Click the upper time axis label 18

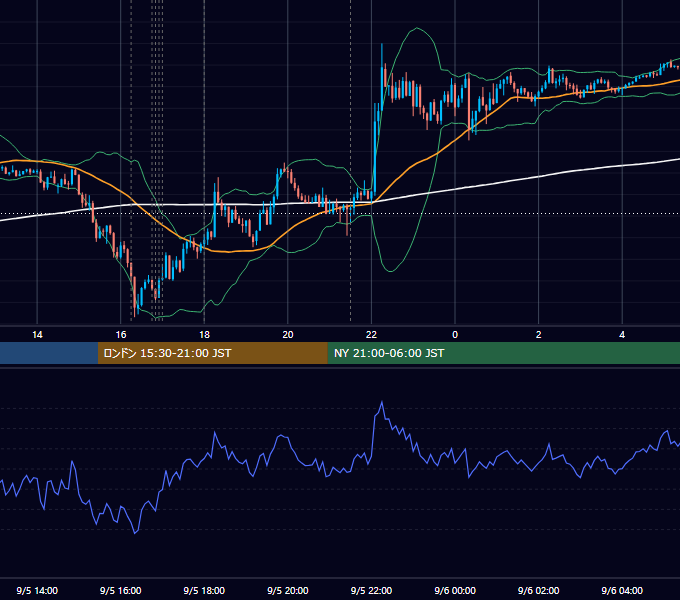pyautogui.click(x=204, y=334)
